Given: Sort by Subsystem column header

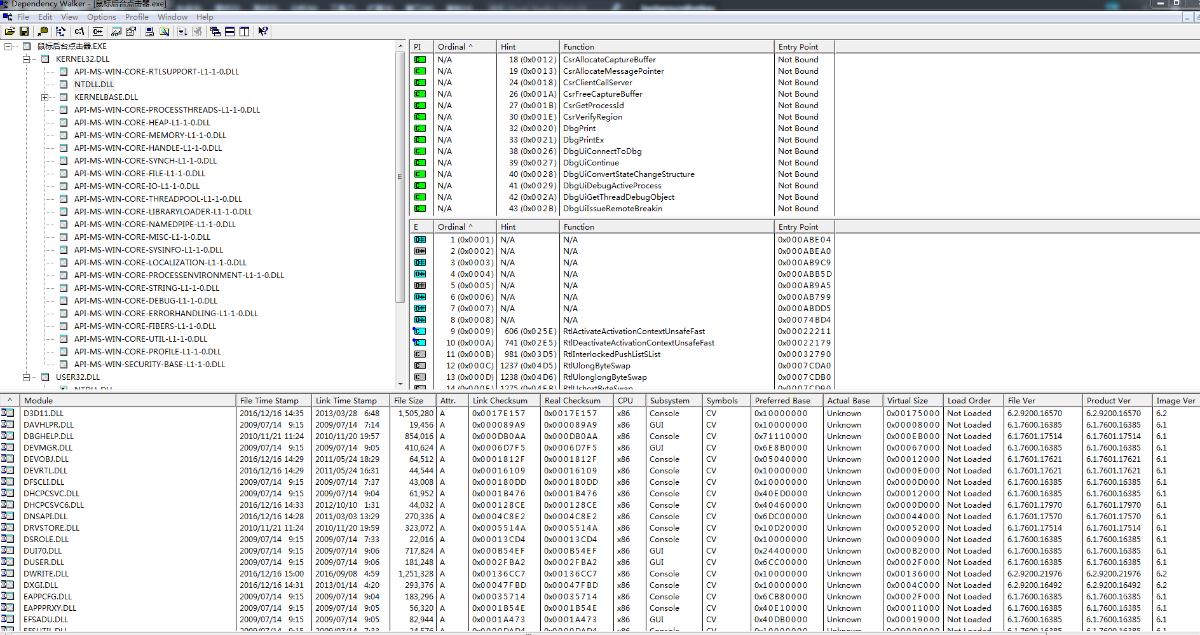Looking at the screenshot, I should click(x=673, y=401).
